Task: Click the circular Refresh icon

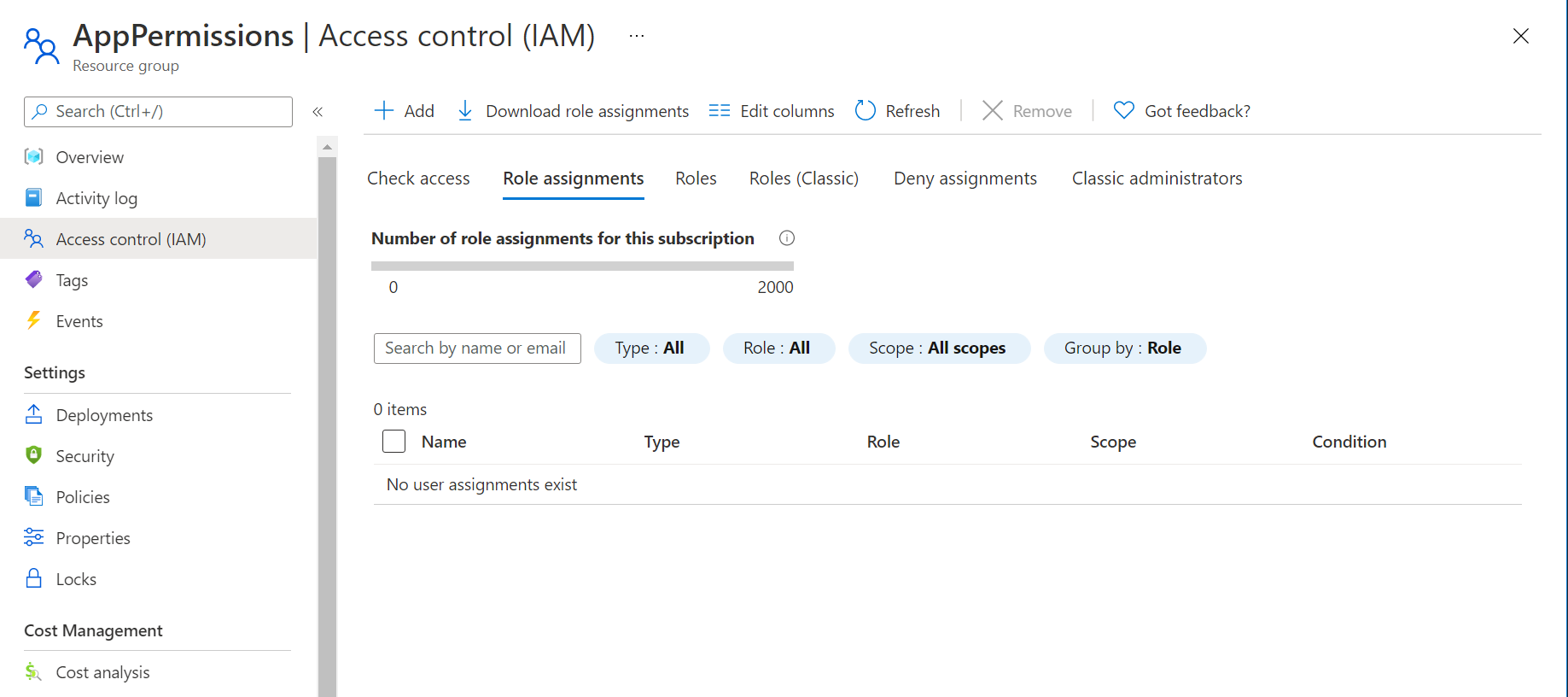Action: tap(866, 110)
